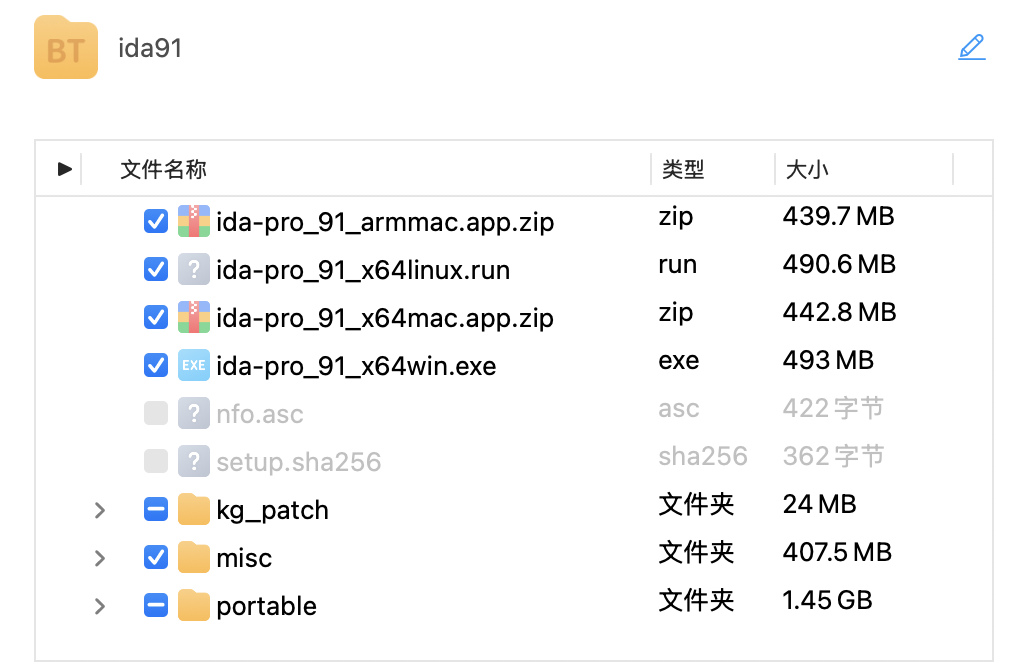The width and height of the screenshot is (1016, 664).
Task: Click the x64win EXE file icon
Action: pyautogui.click(x=193, y=365)
